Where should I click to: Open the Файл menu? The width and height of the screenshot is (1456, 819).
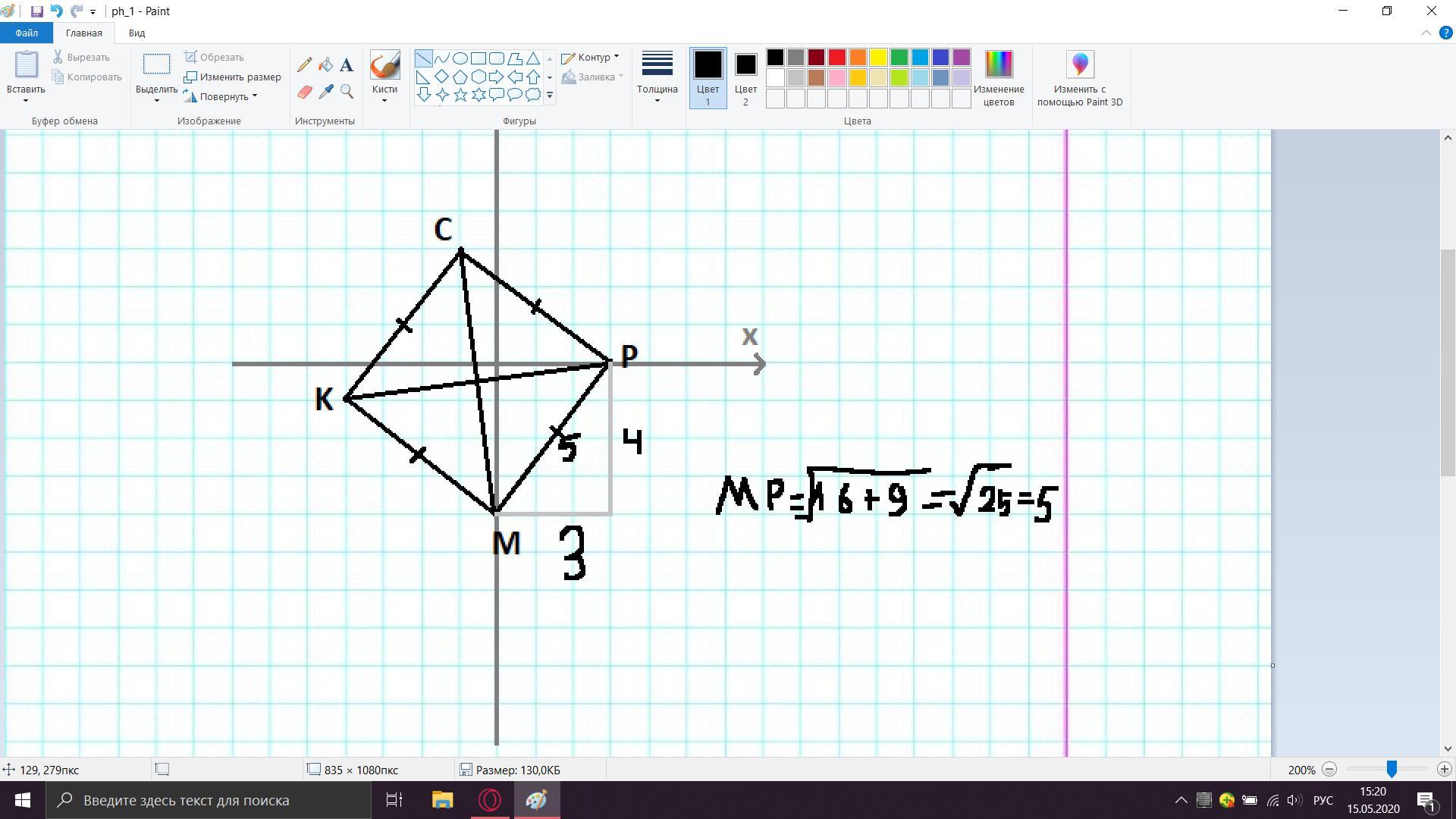(26, 33)
